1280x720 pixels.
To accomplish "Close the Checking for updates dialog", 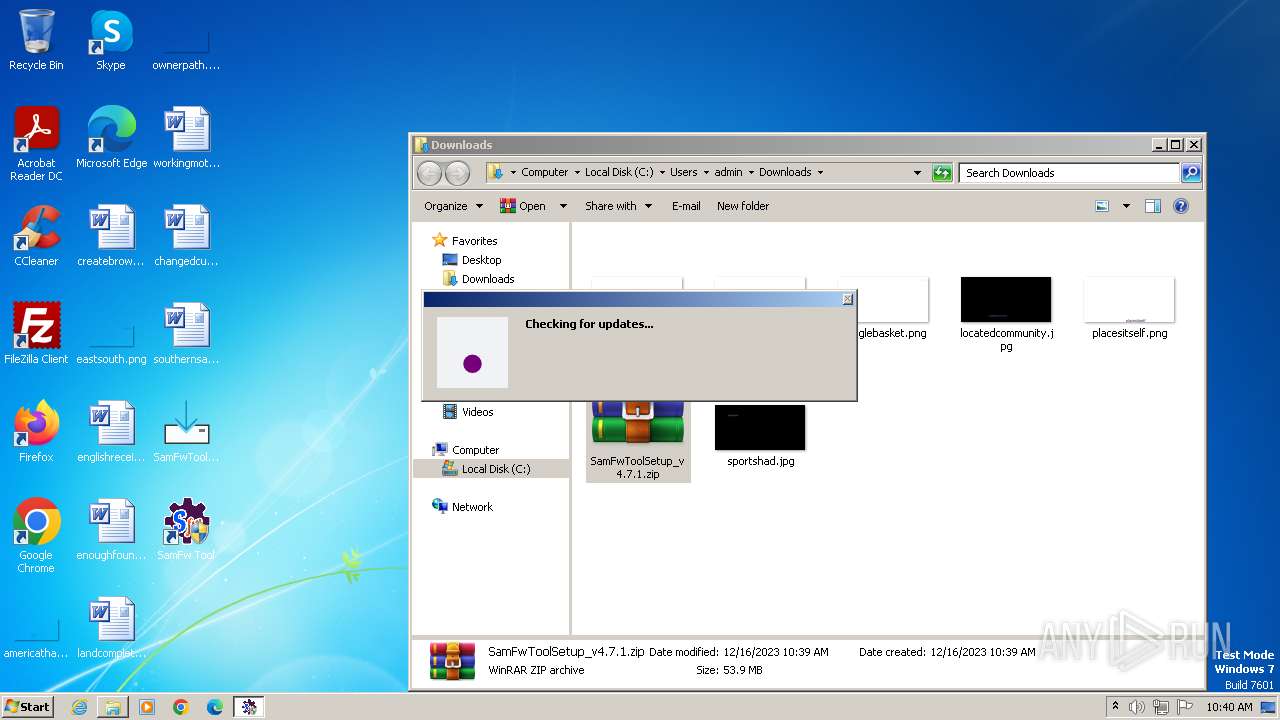I will click(x=847, y=299).
